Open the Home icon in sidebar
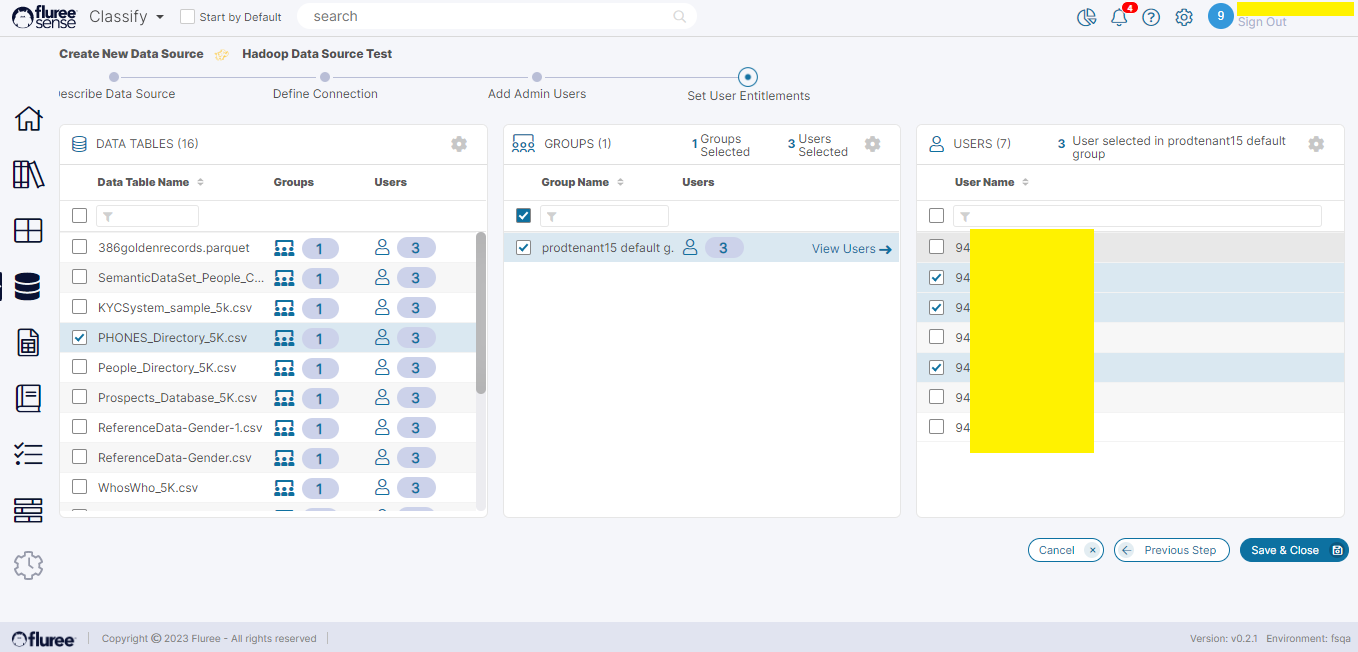The width and height of the screenshot is (1358, 652). point(28,118)
